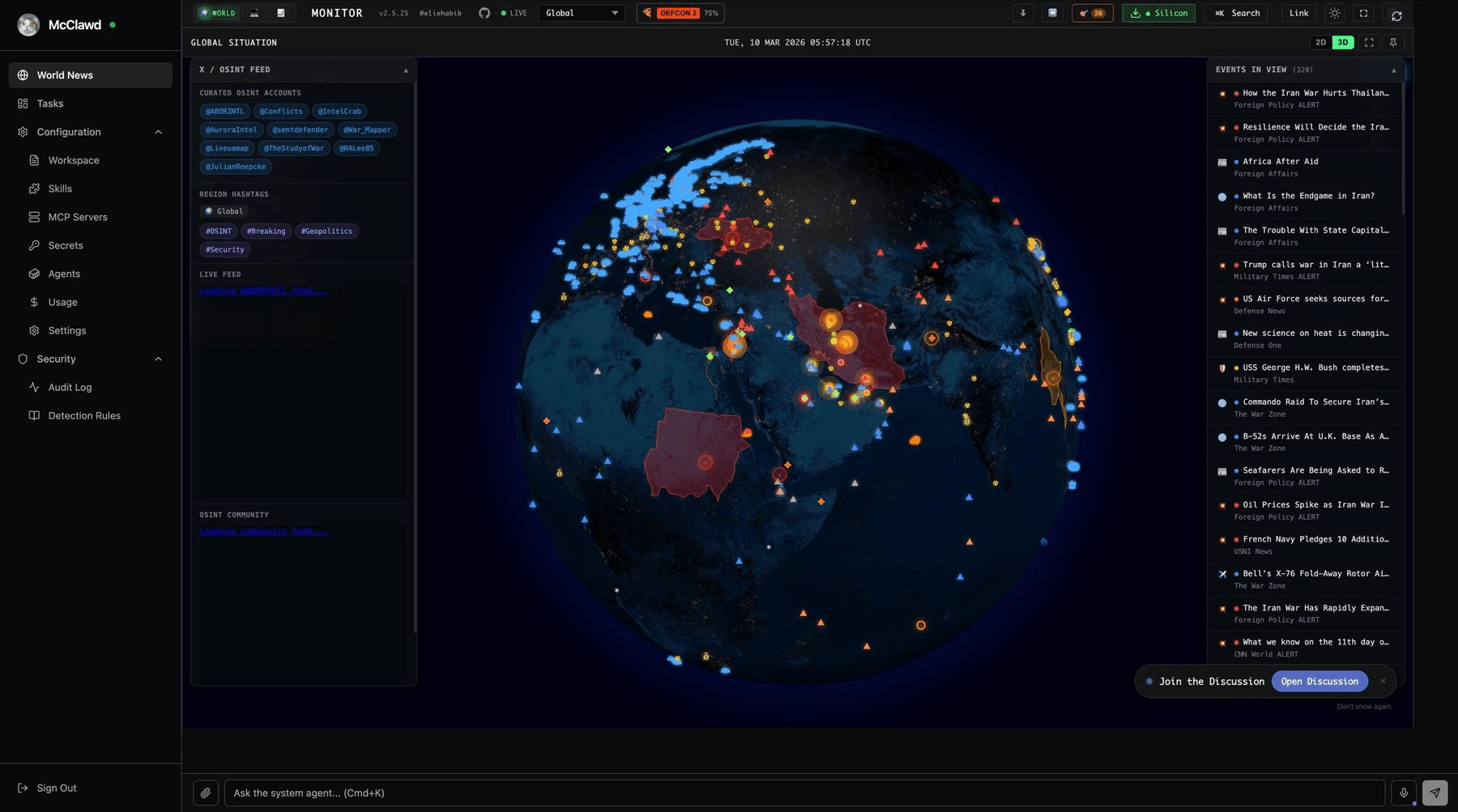Open the Global region dropdown
Screen dimensions: 1458x812
click(x=582, y=13)
